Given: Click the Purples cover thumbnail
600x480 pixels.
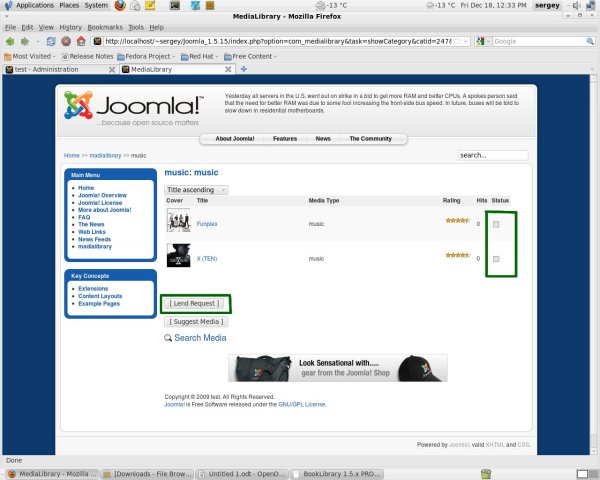Looking at the screenshot, I should (178, 220).
